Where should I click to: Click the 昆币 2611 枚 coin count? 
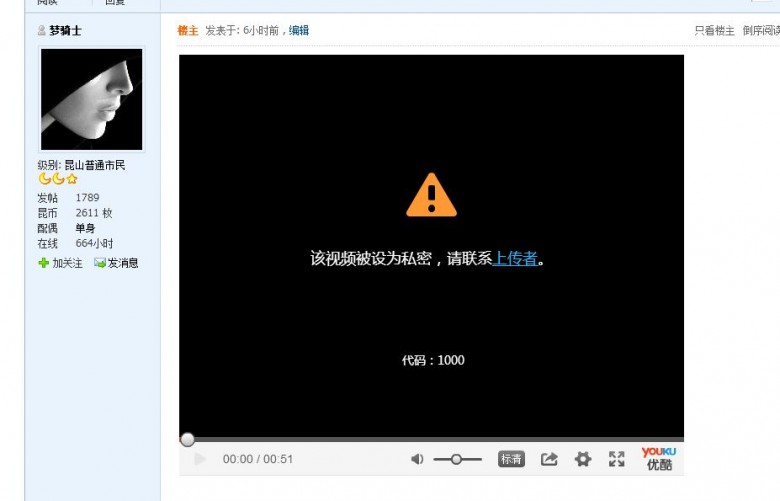coord(75,213)
